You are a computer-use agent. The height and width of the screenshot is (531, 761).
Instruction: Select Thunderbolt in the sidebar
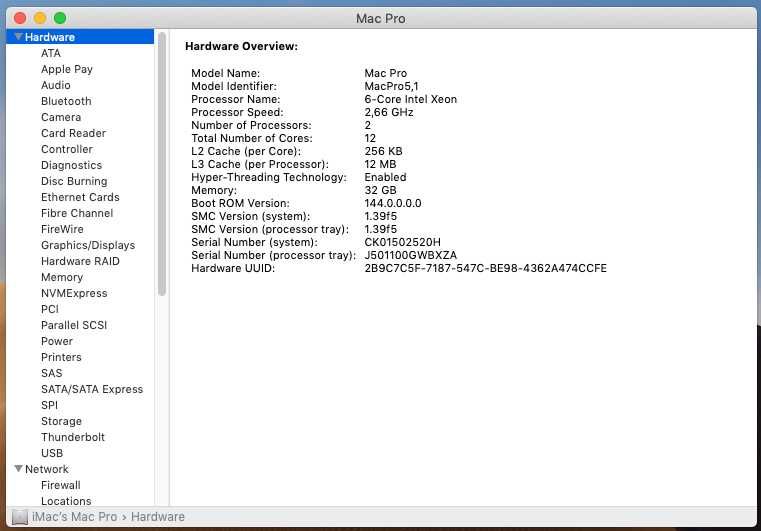73,438
